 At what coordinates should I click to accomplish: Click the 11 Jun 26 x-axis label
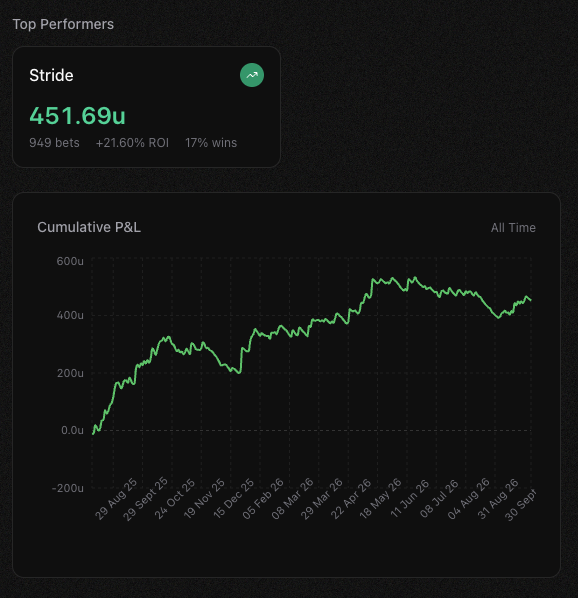(409, 499)
